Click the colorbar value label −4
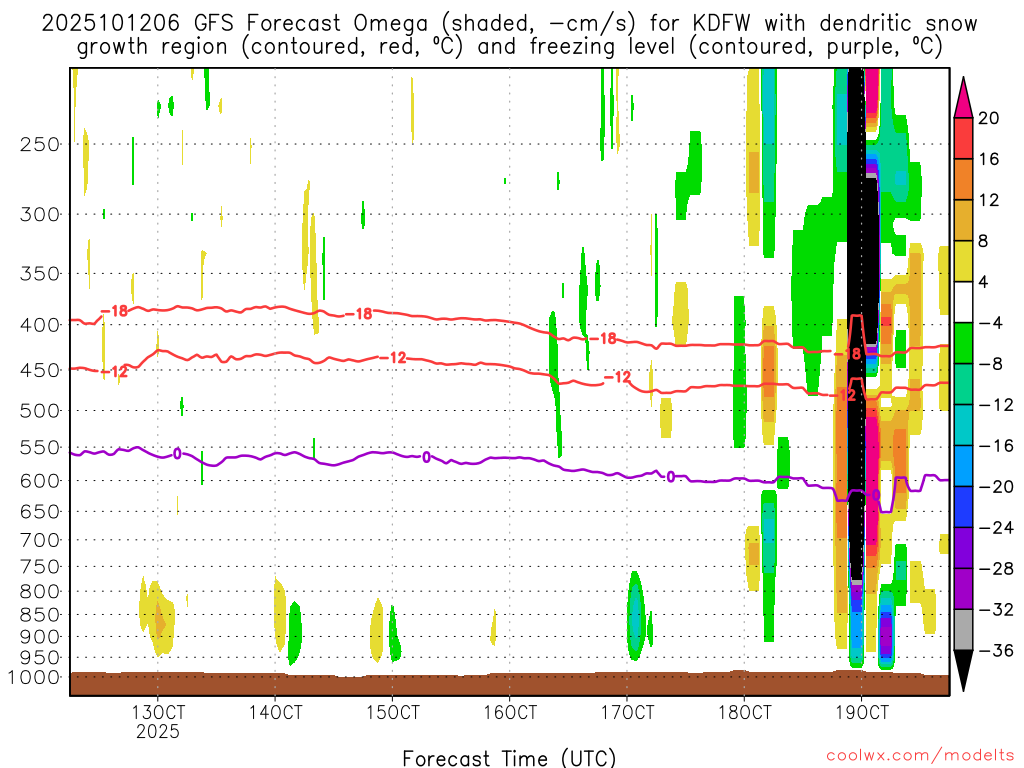The height and width of the screenshot is (768, 1024). 990,323
